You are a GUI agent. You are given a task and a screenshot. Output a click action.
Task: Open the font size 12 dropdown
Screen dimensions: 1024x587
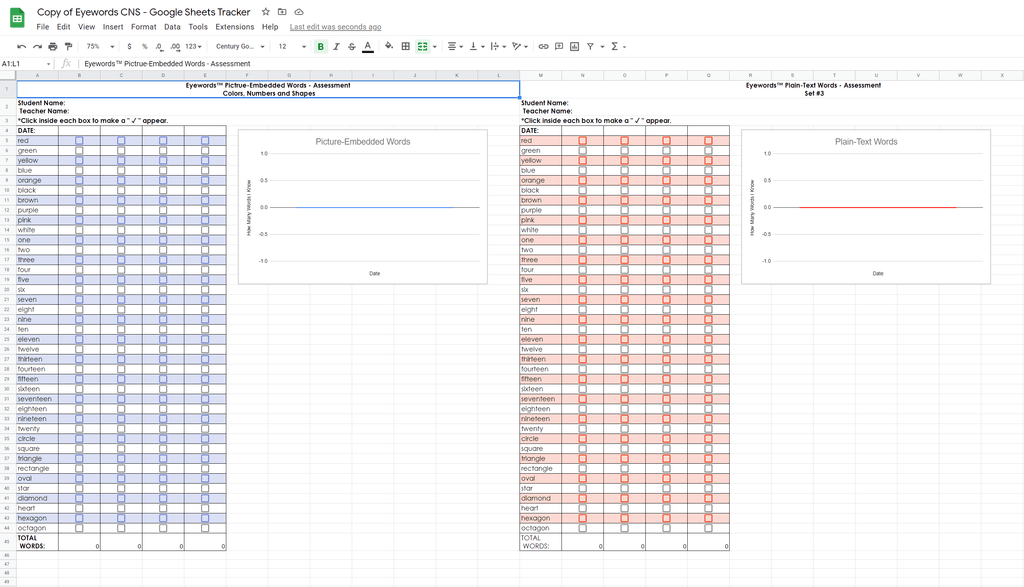292,46
